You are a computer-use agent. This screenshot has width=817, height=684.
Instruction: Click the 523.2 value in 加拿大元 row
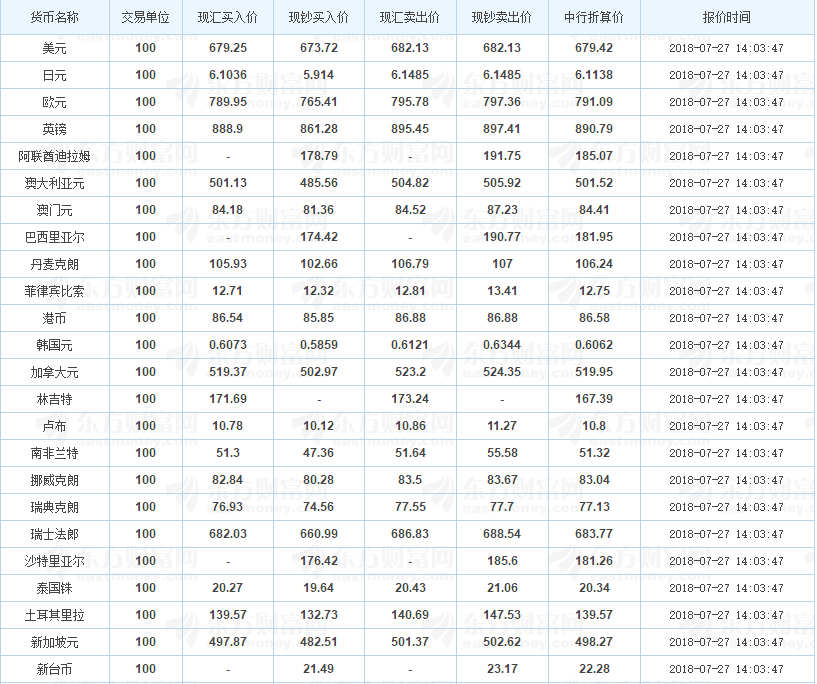(410, 372)
